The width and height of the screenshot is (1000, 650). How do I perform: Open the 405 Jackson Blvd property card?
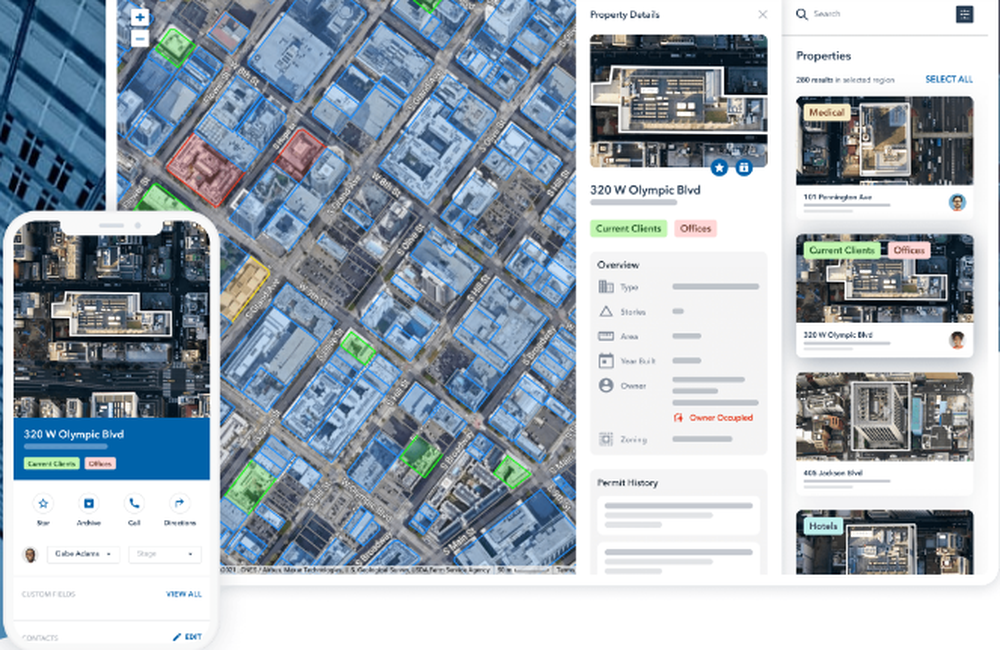[x=885, y=434]
